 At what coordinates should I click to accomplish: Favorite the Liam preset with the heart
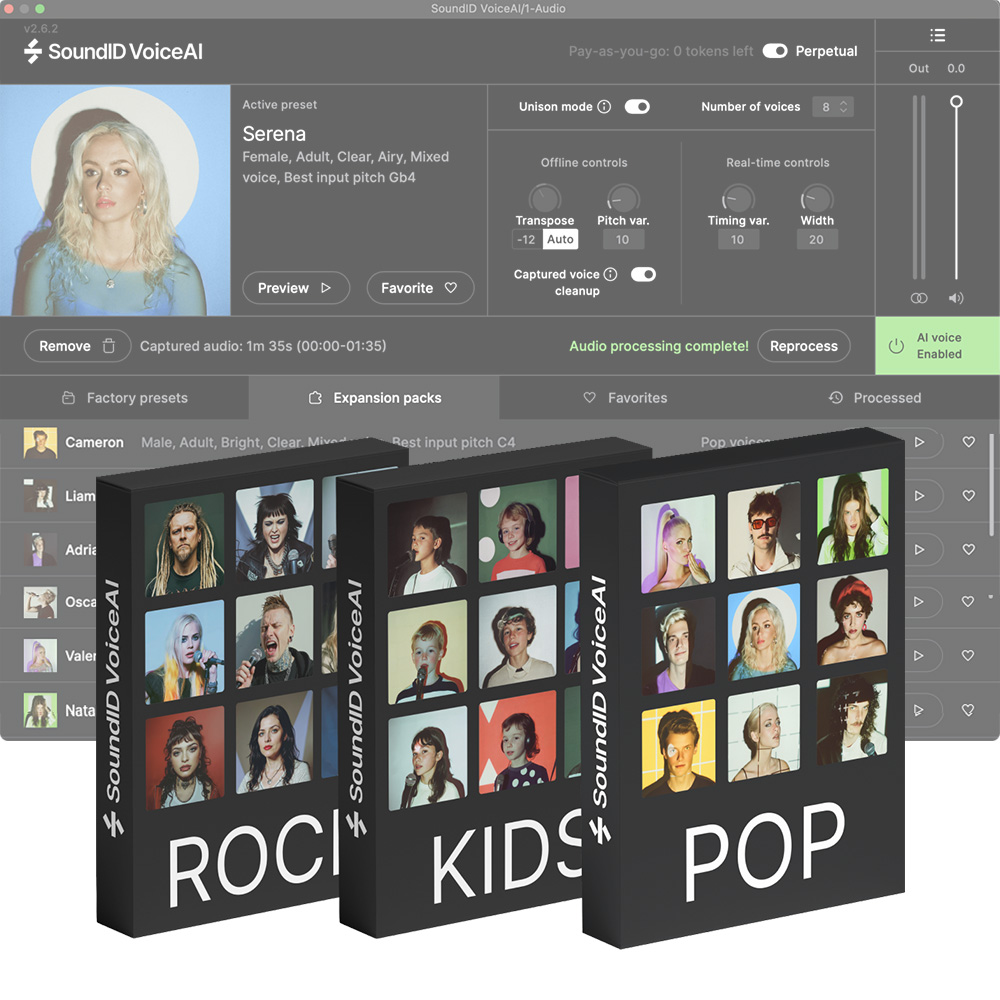968,496
